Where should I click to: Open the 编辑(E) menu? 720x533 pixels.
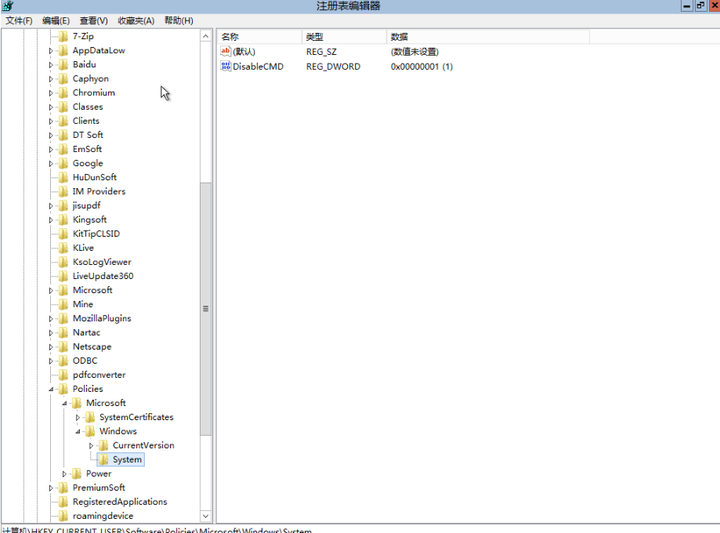(x=56, y=21)
